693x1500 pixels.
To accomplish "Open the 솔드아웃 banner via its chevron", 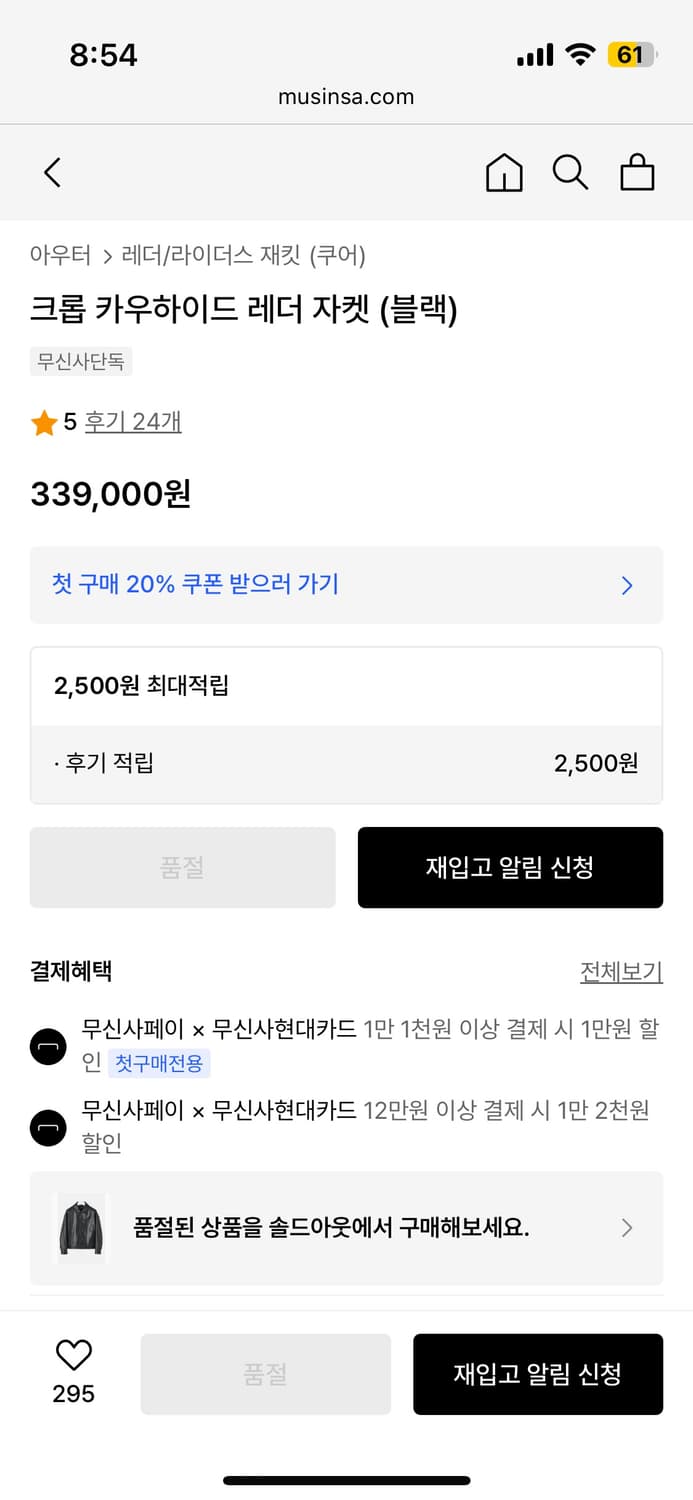I will pyautogui.click(x=627, y=1228).
